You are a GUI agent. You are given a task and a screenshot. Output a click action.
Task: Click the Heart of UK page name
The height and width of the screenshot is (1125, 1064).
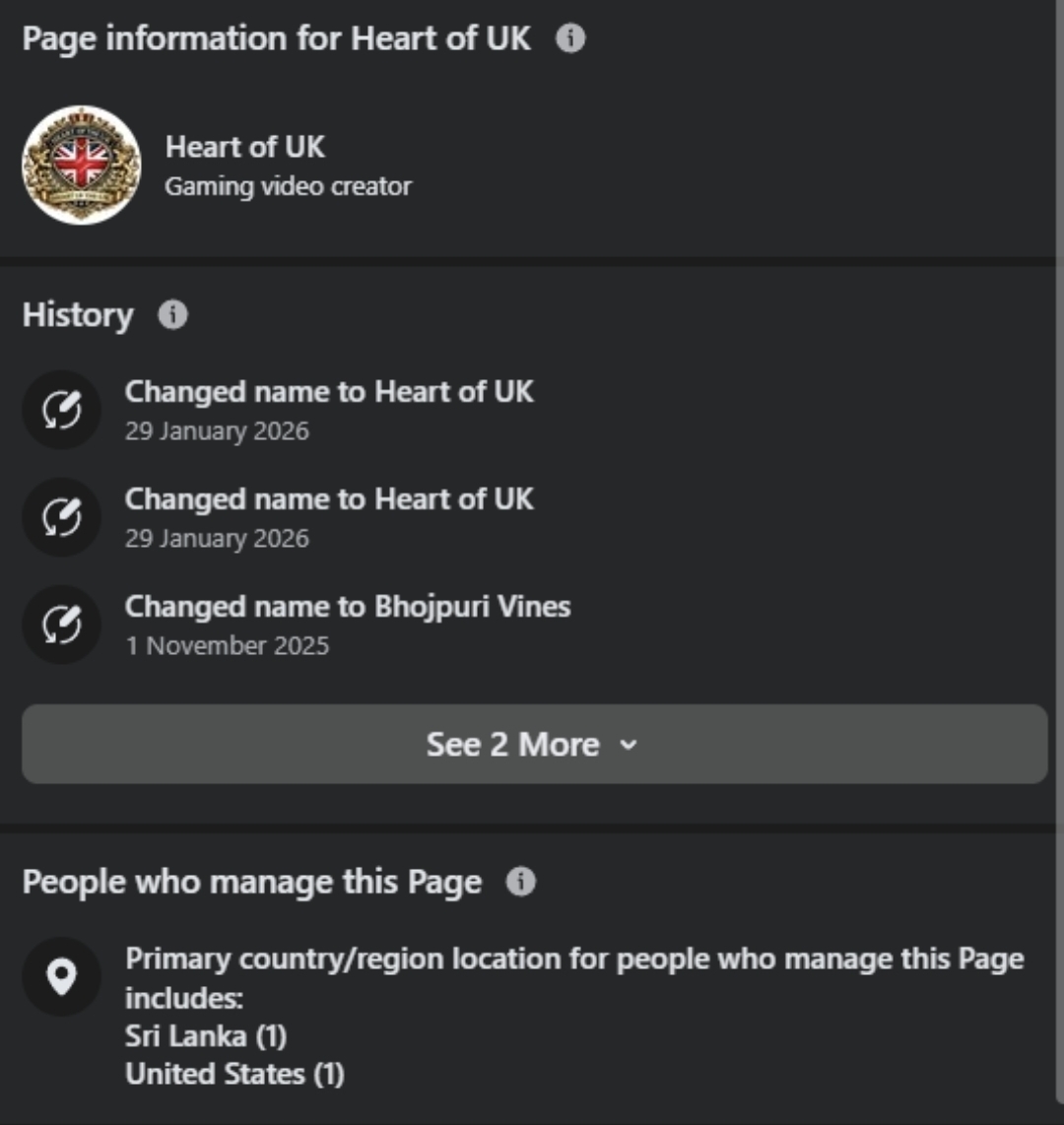pos(245,147)
